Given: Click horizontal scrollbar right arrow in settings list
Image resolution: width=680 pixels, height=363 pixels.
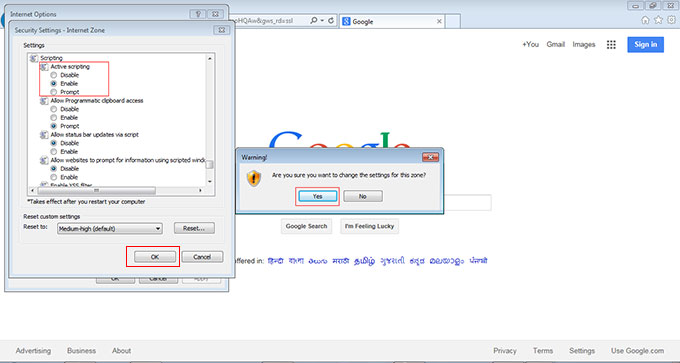Looking at the screenshot, I should point(200,190).
